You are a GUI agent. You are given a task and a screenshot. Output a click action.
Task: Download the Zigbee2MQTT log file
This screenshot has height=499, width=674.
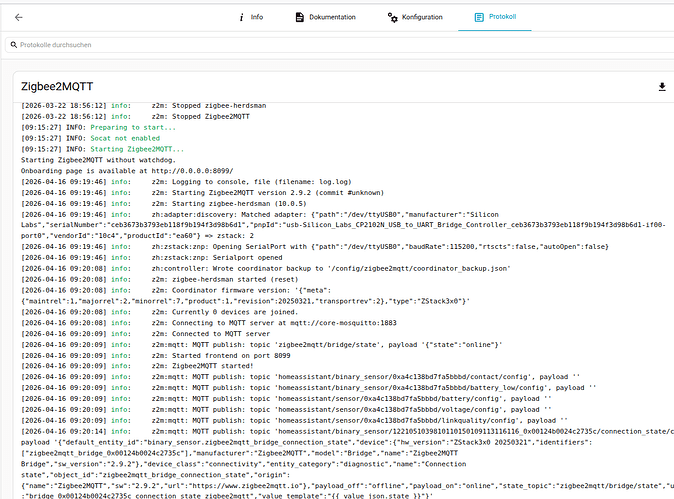(x=662, y=87)
